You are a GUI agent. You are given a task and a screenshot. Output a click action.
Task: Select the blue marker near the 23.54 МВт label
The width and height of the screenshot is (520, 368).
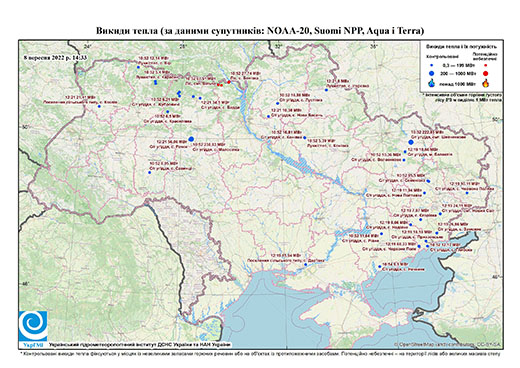(x=306, y=264)
